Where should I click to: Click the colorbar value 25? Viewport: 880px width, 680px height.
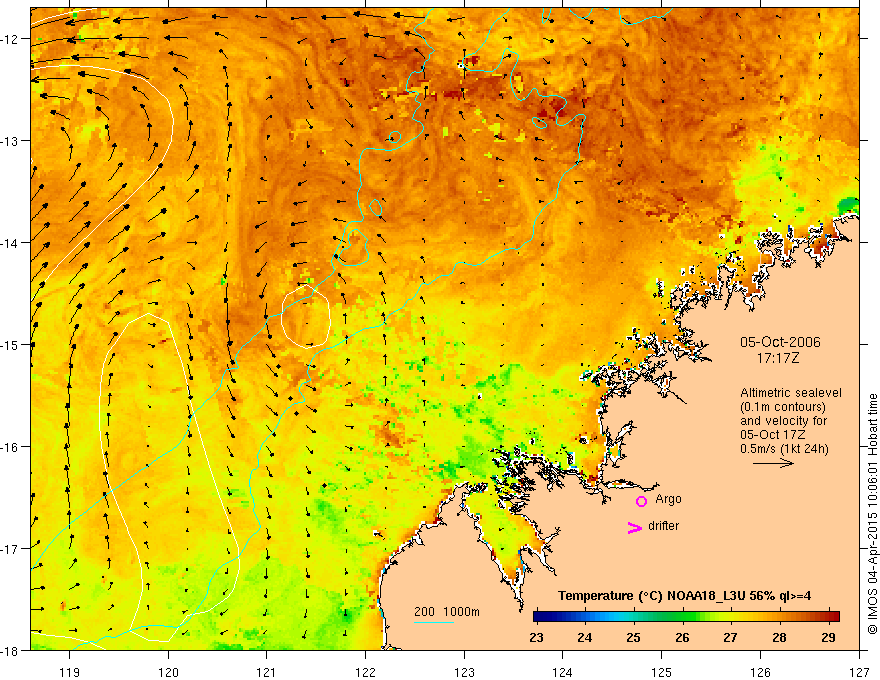[634, 637]
